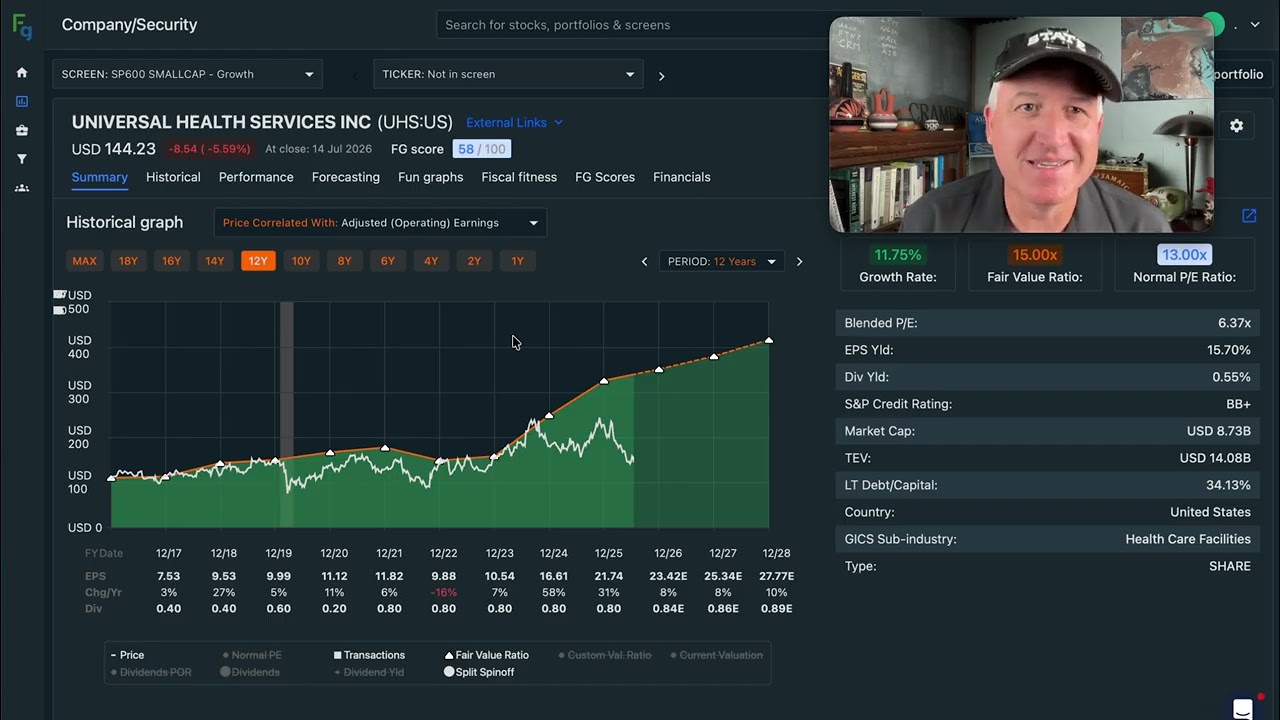
Task: Click the FG score 58 / 100 badge
Action: pos(481,149)
